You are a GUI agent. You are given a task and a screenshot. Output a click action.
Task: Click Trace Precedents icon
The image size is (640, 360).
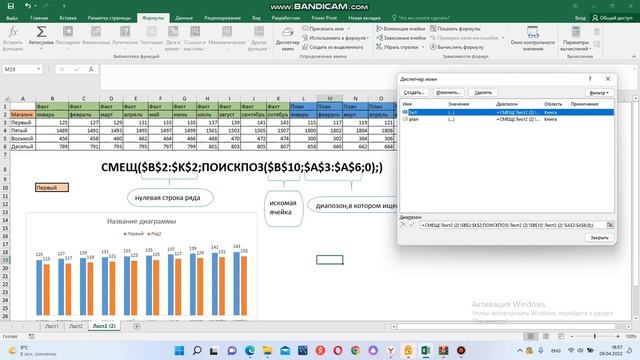pos(379,29)
